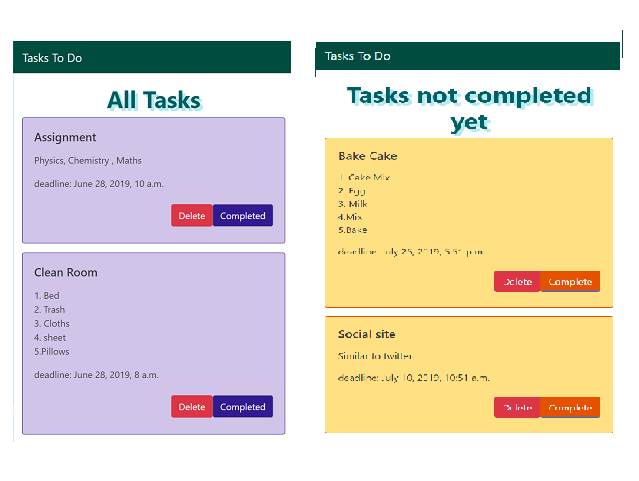
Task: Delete the Assignment task
Action: 191,216
